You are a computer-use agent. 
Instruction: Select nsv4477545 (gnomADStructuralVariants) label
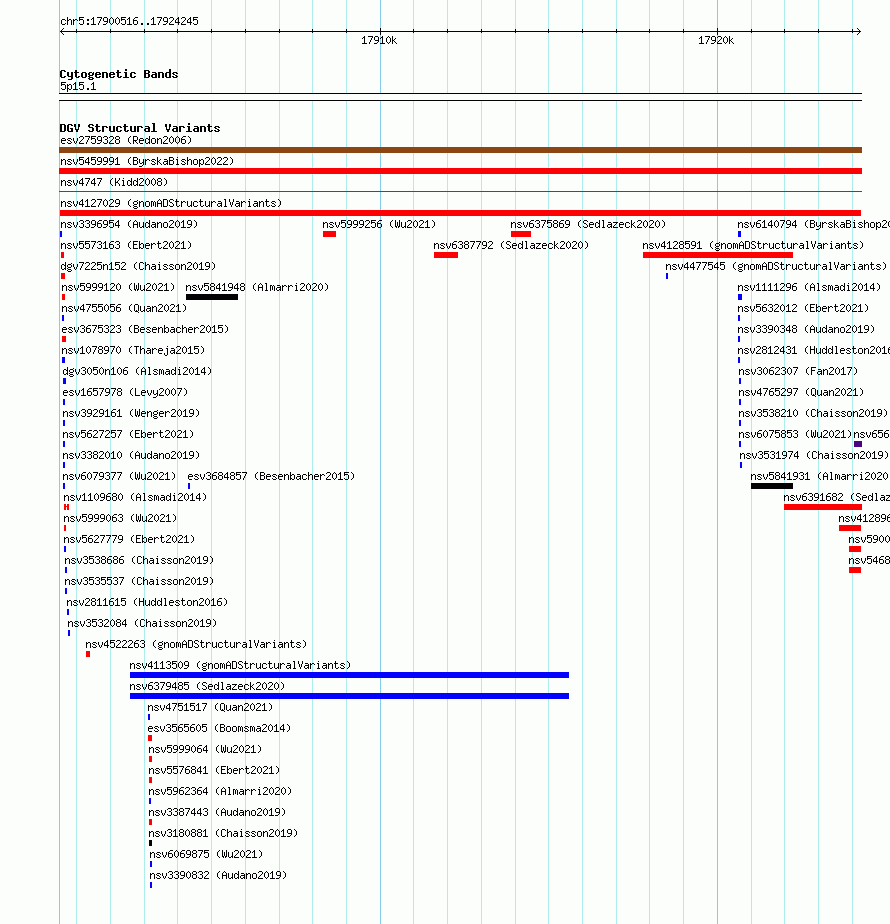(x=776, y=266)
